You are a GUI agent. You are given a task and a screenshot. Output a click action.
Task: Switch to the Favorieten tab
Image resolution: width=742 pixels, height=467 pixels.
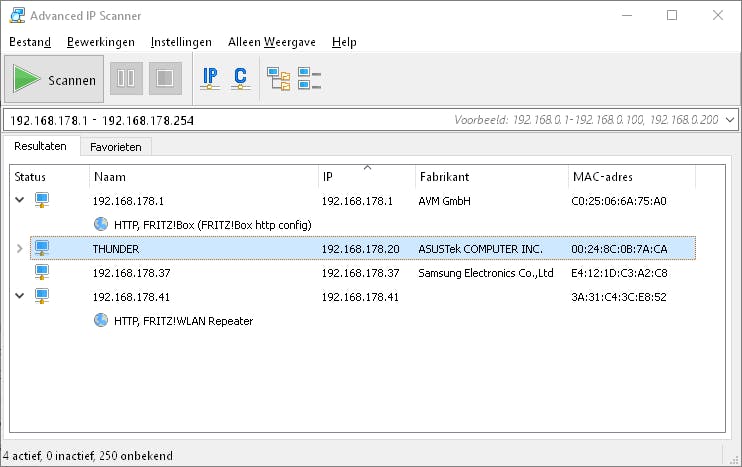[x=116, y=147]
